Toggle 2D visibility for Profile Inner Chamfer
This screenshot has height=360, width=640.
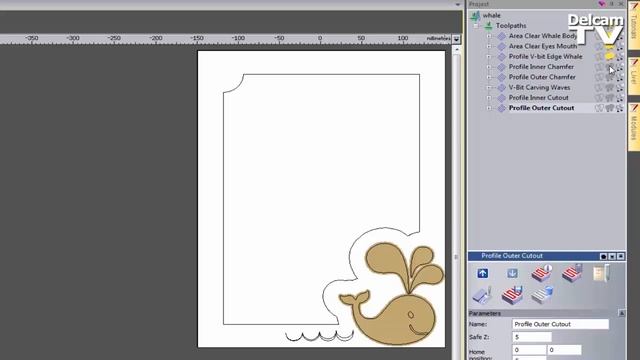click(599, 67)
